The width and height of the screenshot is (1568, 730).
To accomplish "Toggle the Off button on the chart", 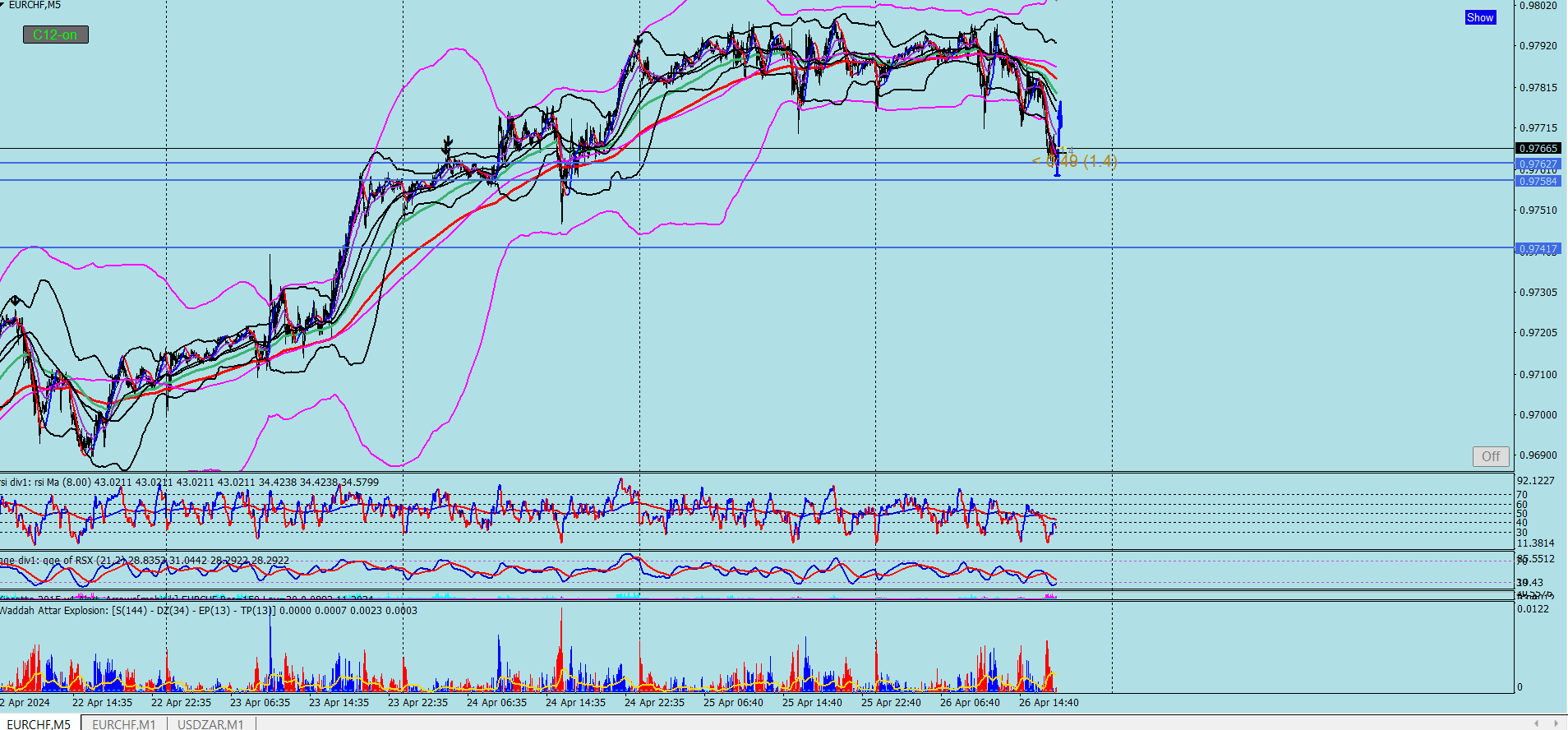I will tap(1490, 456).
